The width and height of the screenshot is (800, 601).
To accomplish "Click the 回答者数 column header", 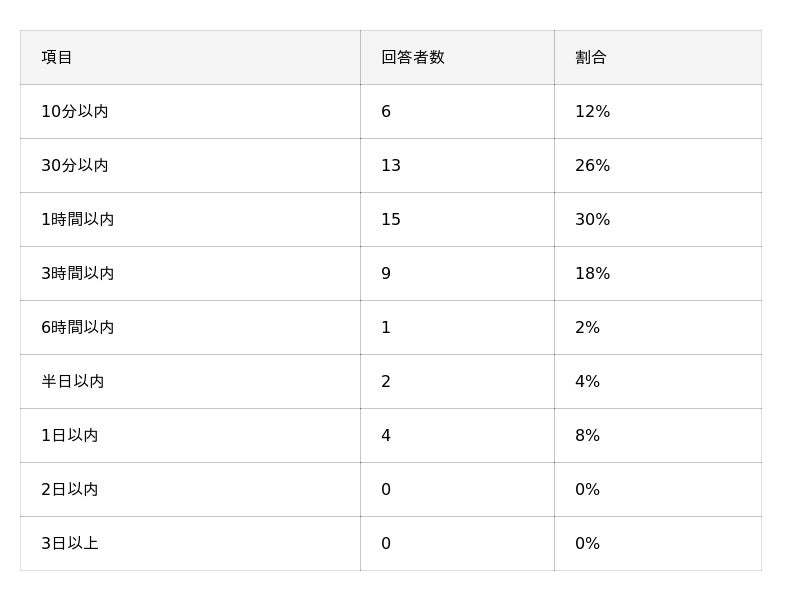I will (x=412, y=58).
